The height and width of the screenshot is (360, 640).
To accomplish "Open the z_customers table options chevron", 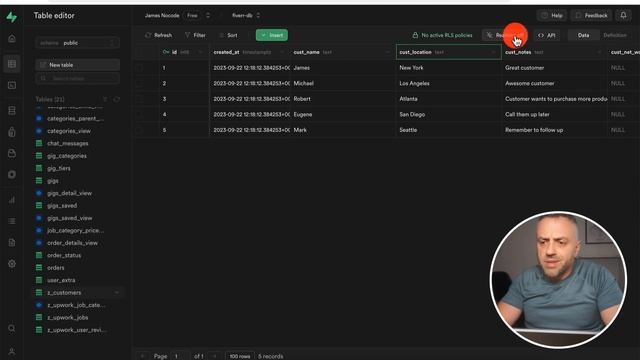I will (117, 293).
